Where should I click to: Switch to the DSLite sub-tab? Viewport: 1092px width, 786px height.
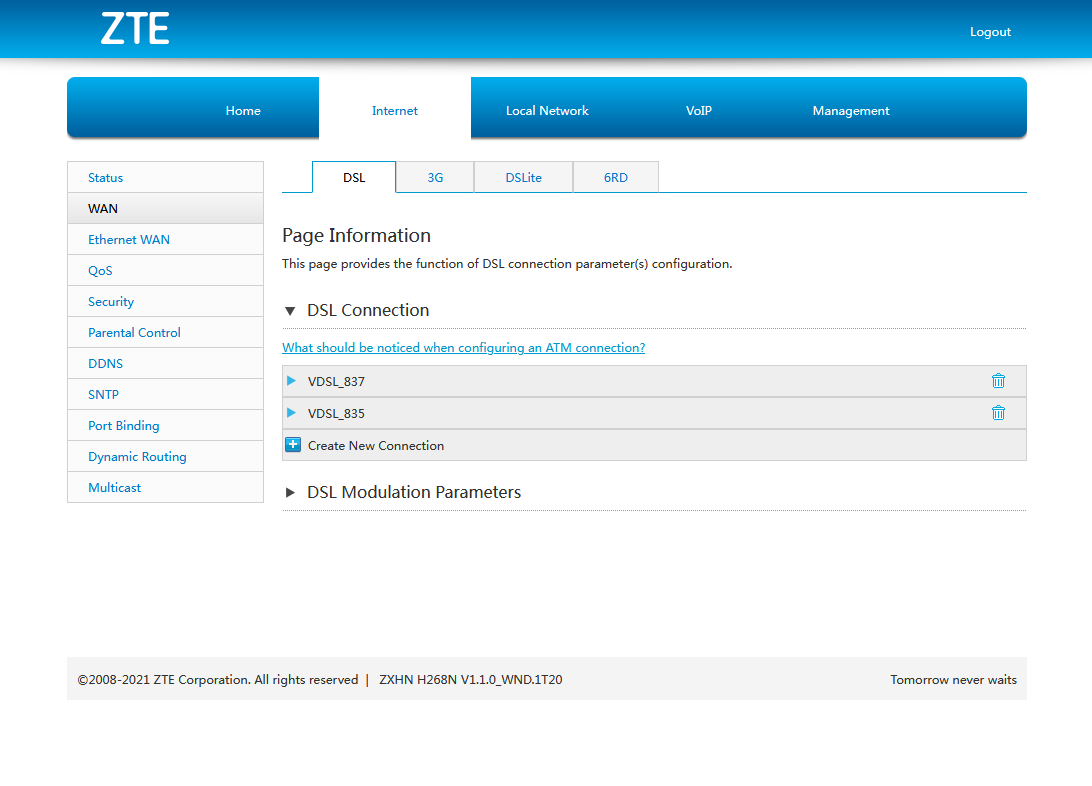pyautogui.click(x=524, y=178)
